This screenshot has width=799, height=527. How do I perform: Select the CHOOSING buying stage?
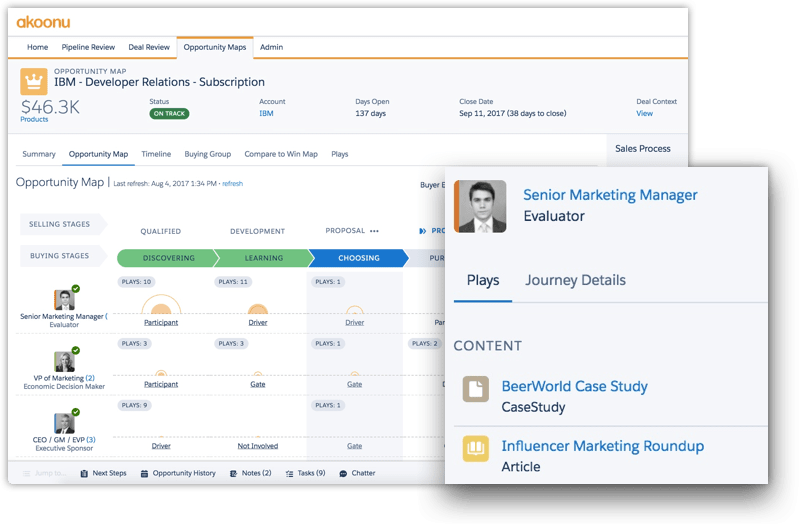(x=359, y=258)
